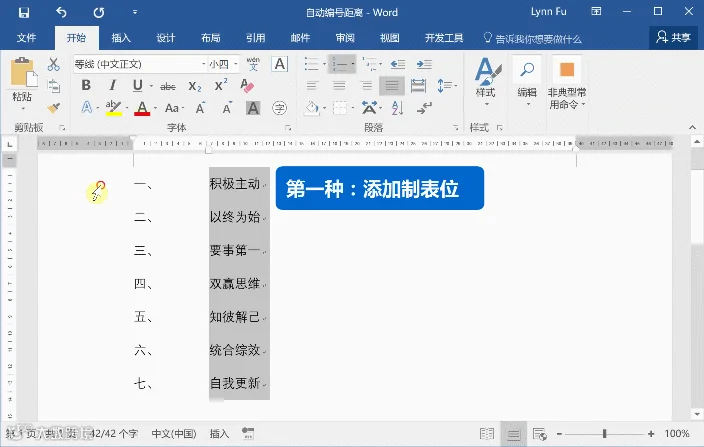Open the 样式 styles button
Image resolution: width=704 pixels, height=447 pixels.
(x=486, y=82)
